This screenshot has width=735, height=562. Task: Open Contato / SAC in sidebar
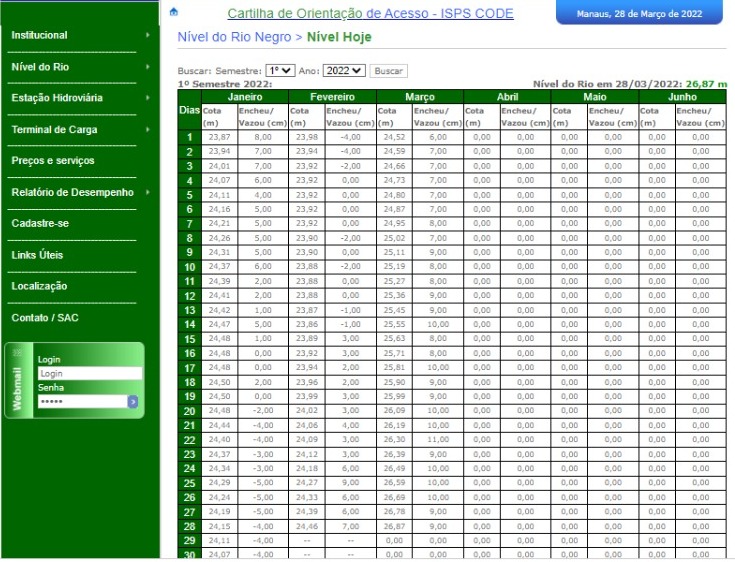point(44,318)
